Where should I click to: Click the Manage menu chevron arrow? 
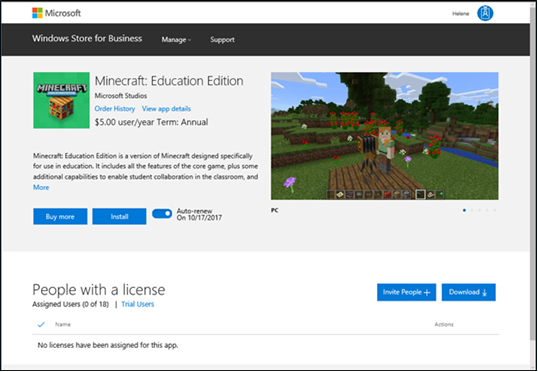pos(189,40)
